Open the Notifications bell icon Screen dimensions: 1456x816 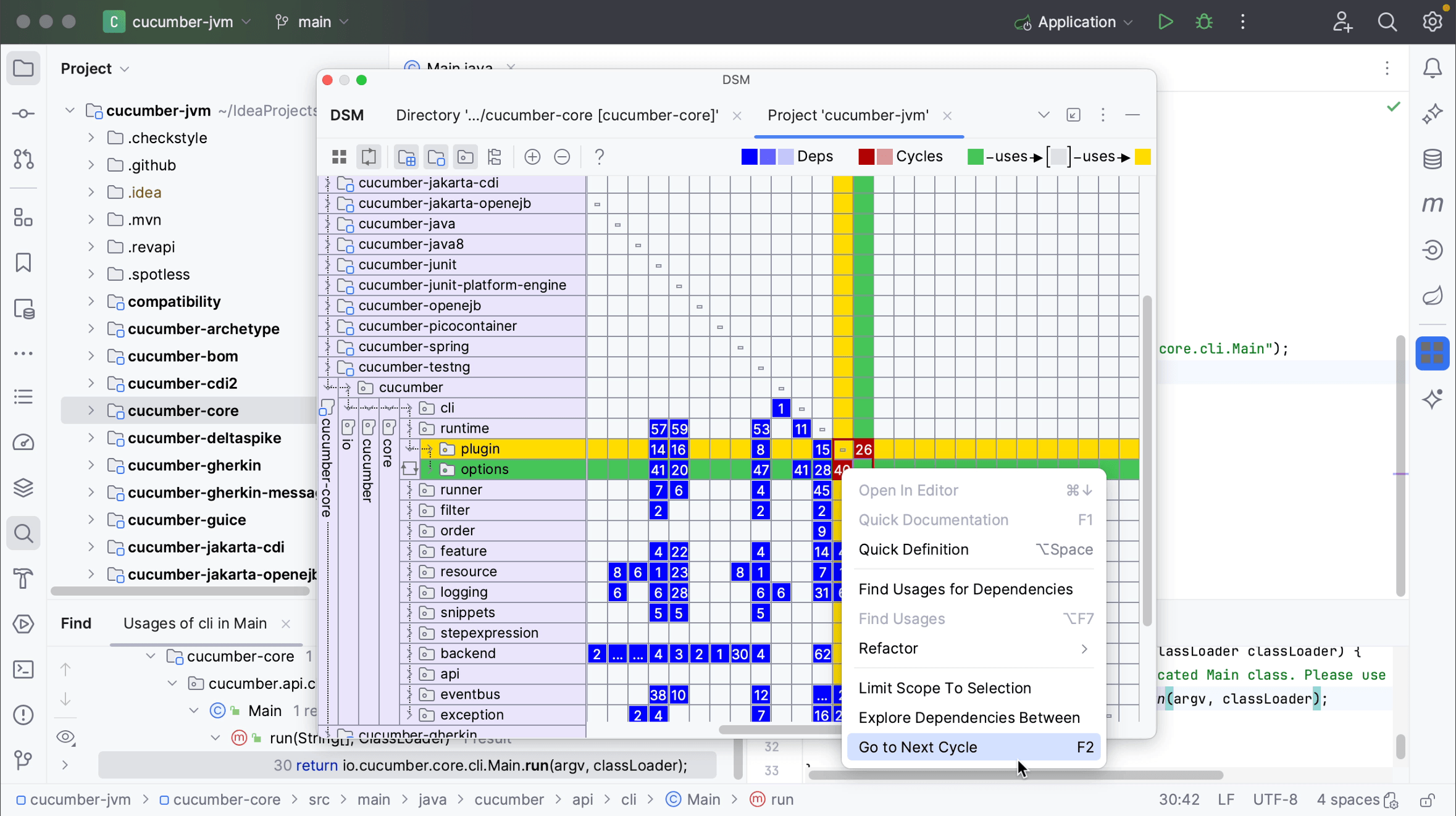(x=1433, y=68)
